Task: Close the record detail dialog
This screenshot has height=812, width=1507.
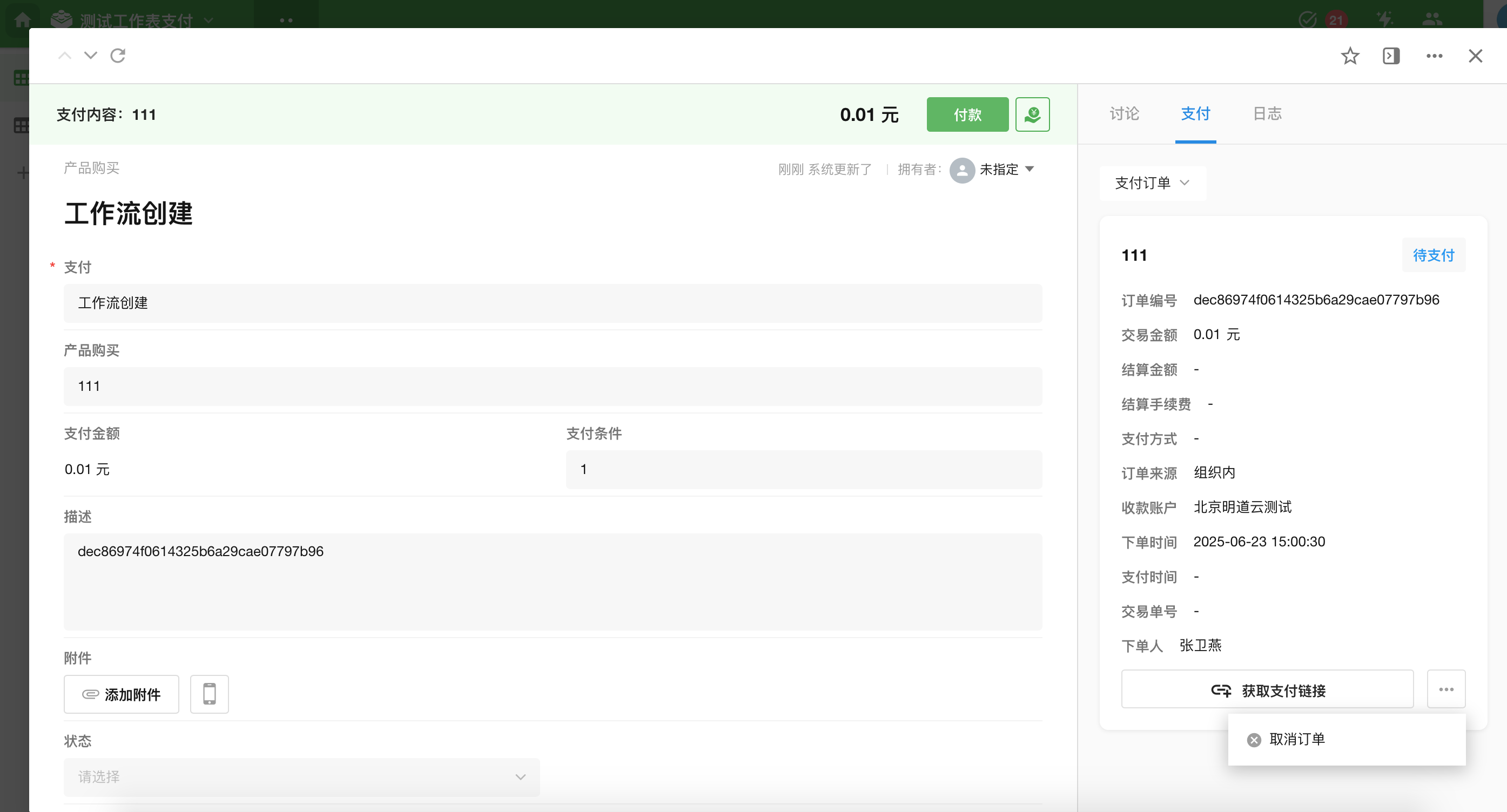Action: pos(1476,56)
